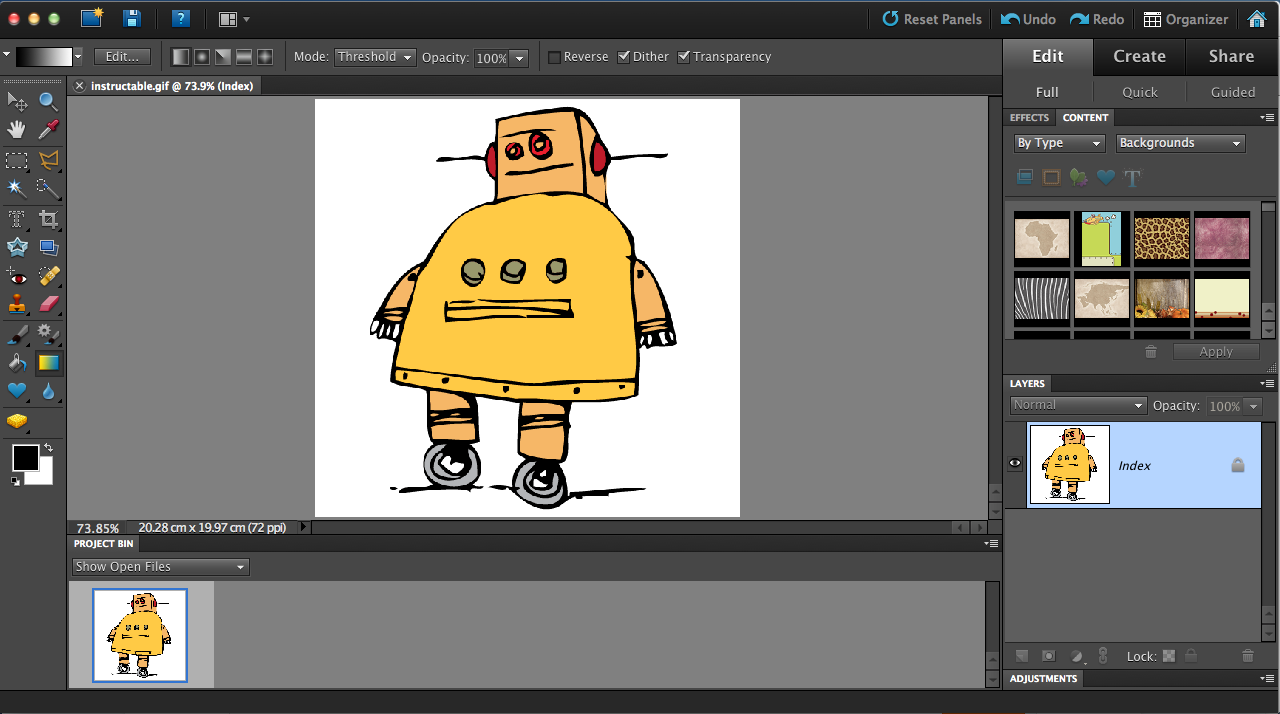Click the Redo button

[x=1097, y=19]
